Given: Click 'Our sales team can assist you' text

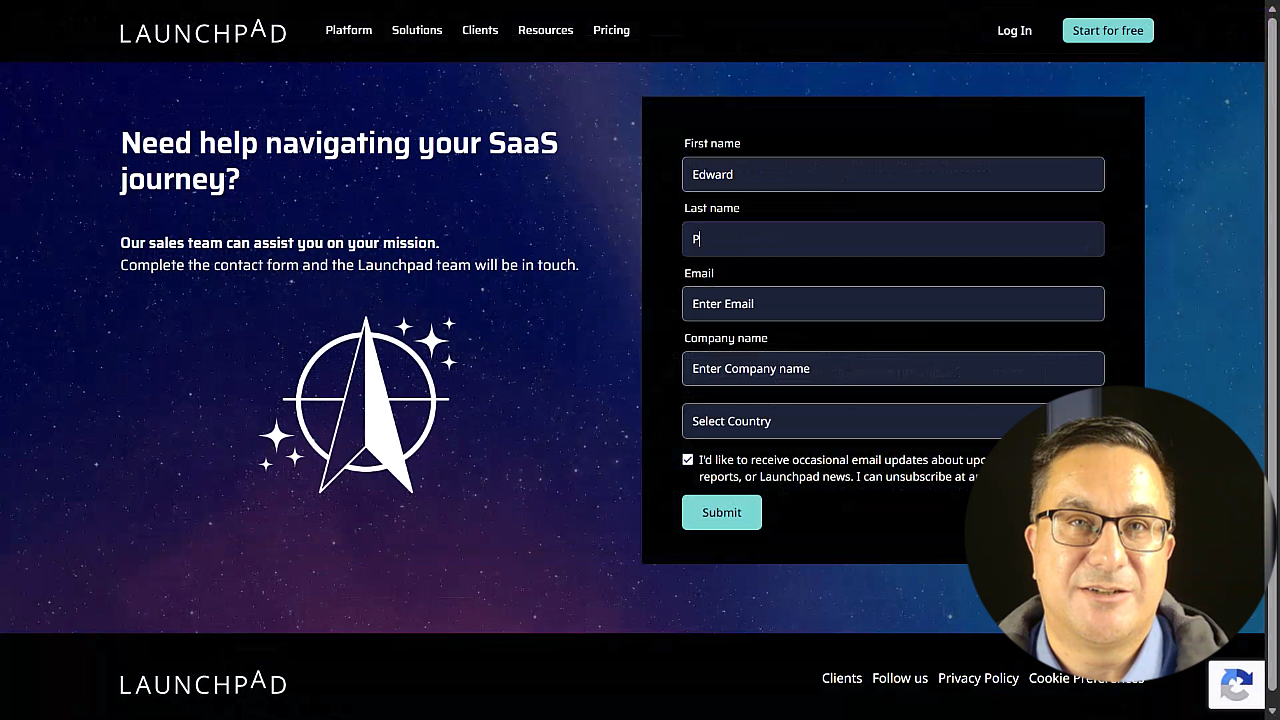Looking at the screenshot, I should click(279, 243).
